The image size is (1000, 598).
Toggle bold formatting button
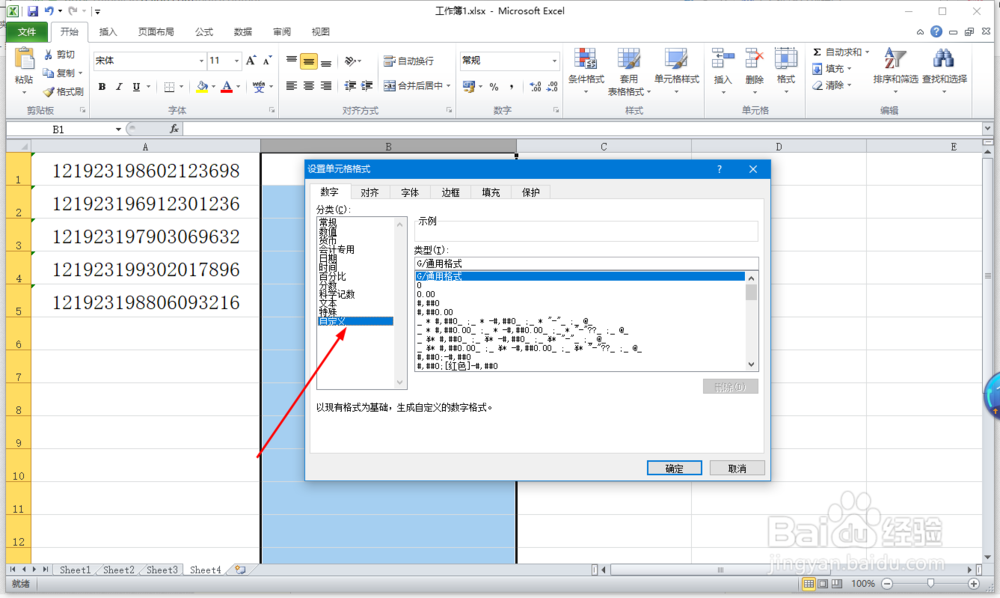[x=102, y=87]
